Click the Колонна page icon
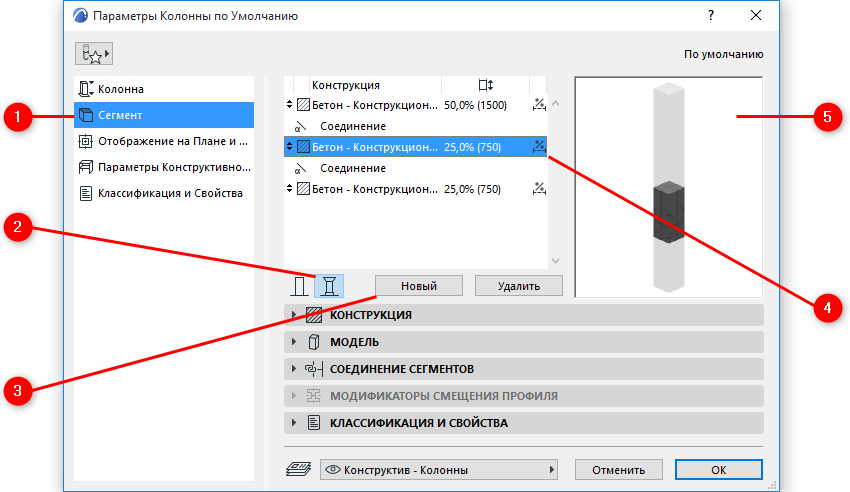Viewport: 850px width, 492px height. point(86,89)
